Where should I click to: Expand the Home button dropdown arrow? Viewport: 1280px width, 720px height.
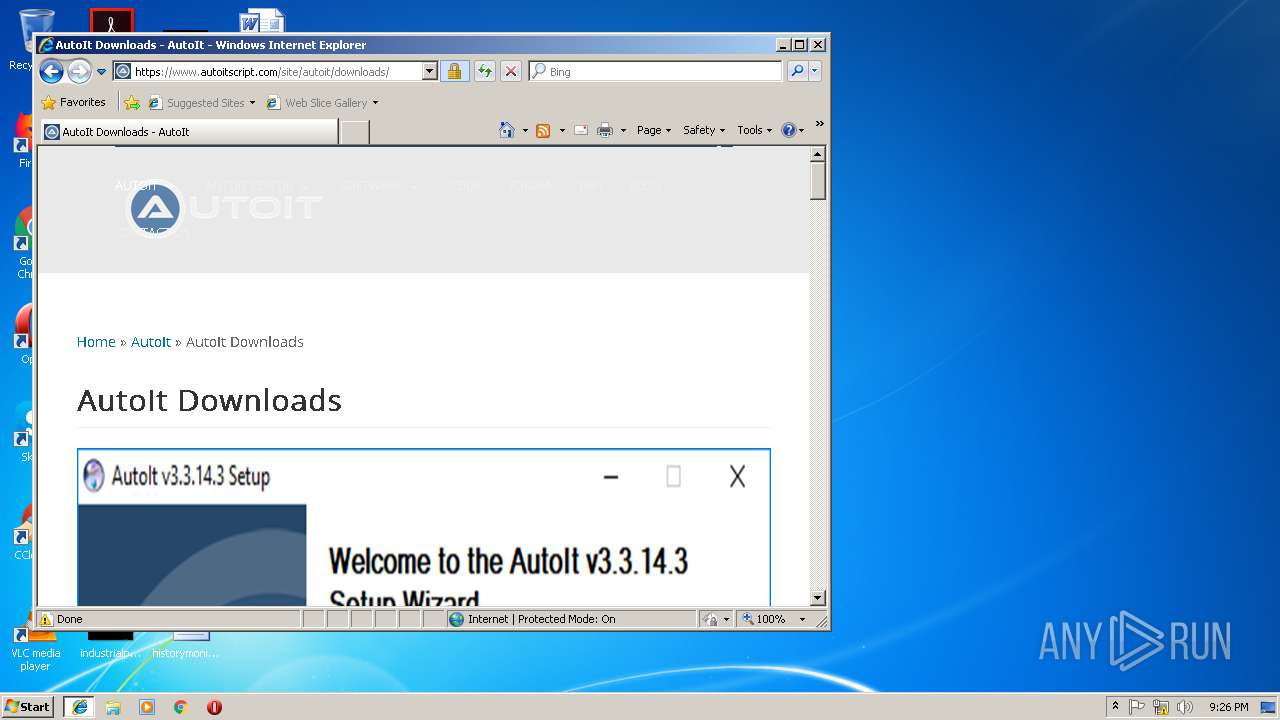pyautogui.click(x=525, y=130)
